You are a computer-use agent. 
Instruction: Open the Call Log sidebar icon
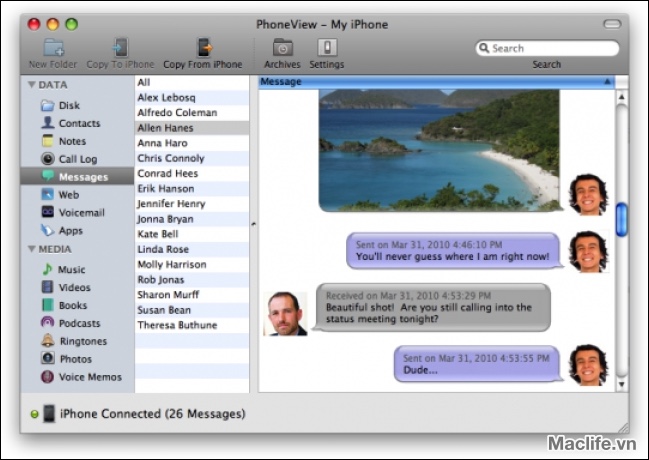48,159
